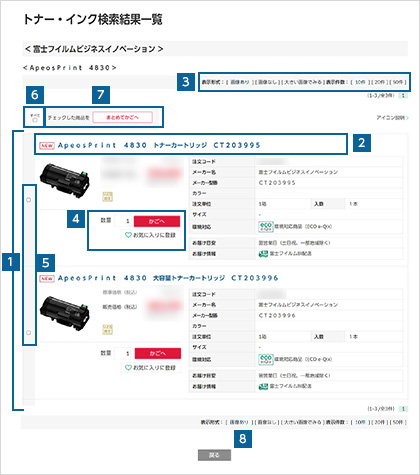Choose 大きい画像でみる in the bottom display options
The height and width of the screenshot is (475, 420).
302,422
